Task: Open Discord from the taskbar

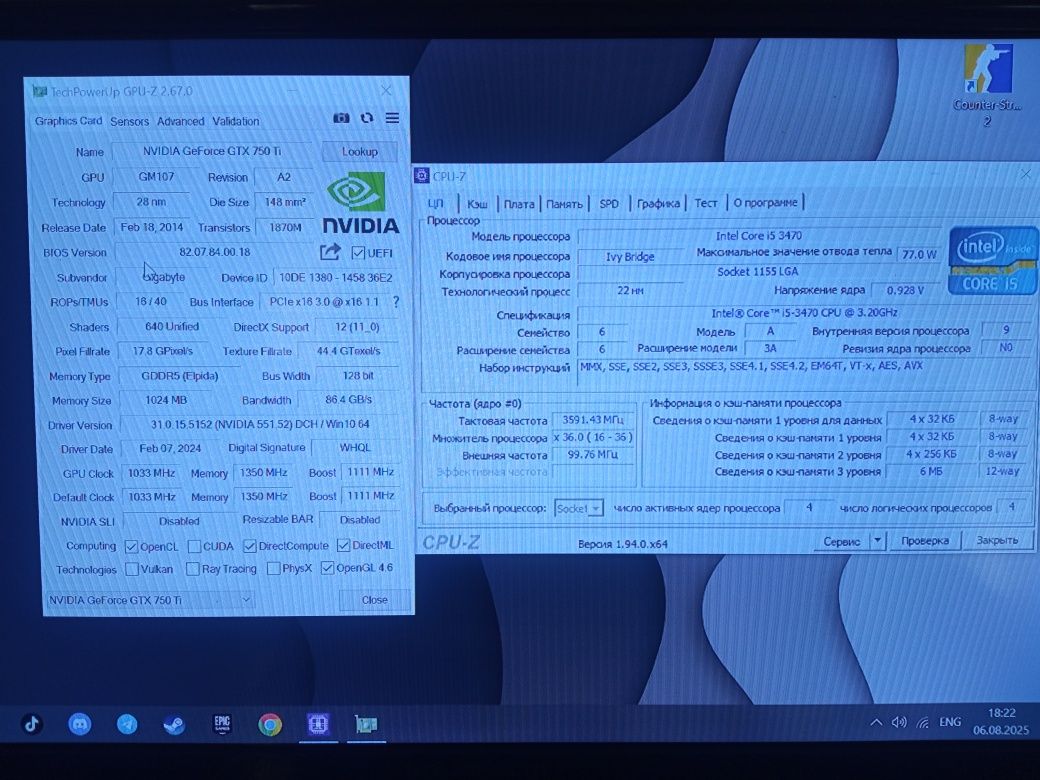Action: pos(80,724)
